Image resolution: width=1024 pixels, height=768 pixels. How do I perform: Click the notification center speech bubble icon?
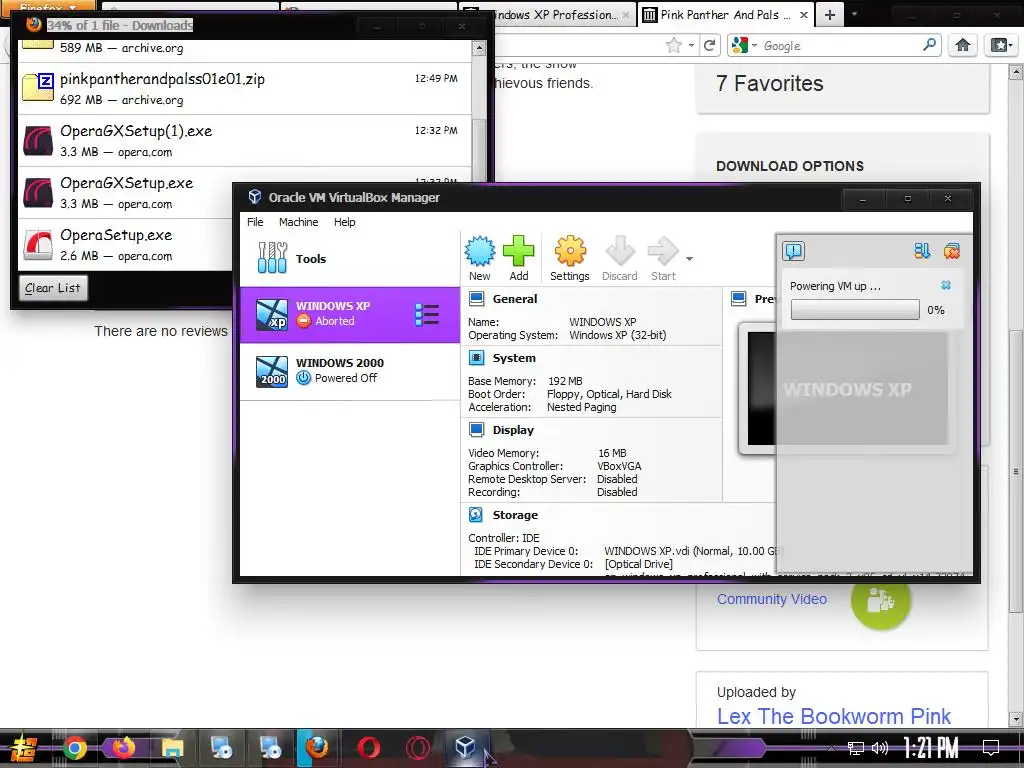tap(793, 251)
